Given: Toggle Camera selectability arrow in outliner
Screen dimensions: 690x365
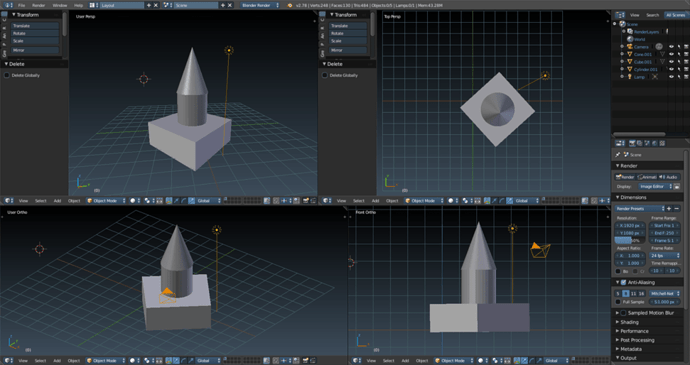Looking at the screenshot, I should [x=679, y=47].
